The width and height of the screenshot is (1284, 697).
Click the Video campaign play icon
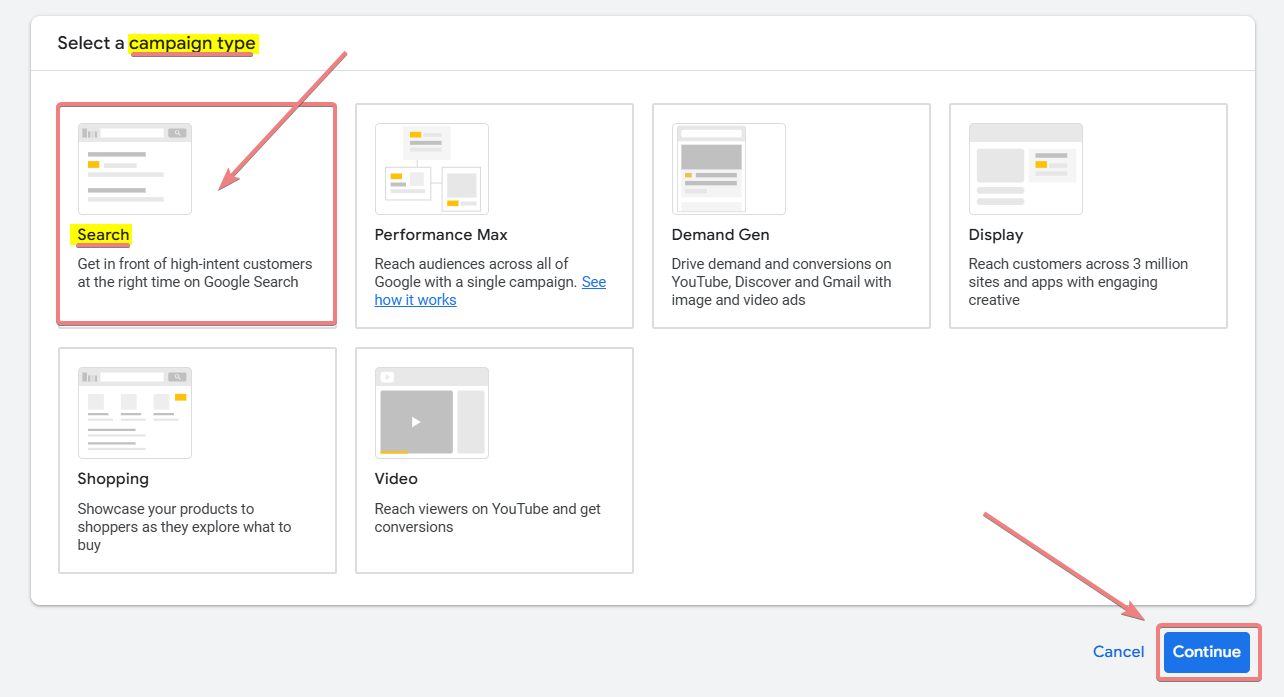(416, 421)
